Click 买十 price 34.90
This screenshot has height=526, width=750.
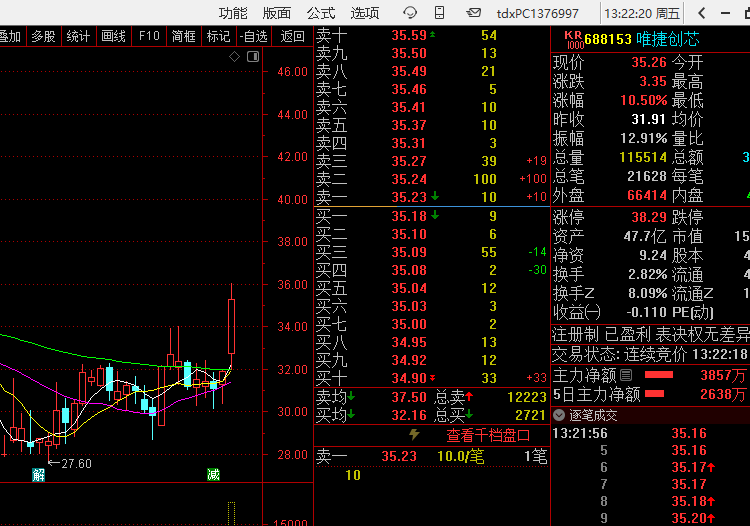(409, 378)
